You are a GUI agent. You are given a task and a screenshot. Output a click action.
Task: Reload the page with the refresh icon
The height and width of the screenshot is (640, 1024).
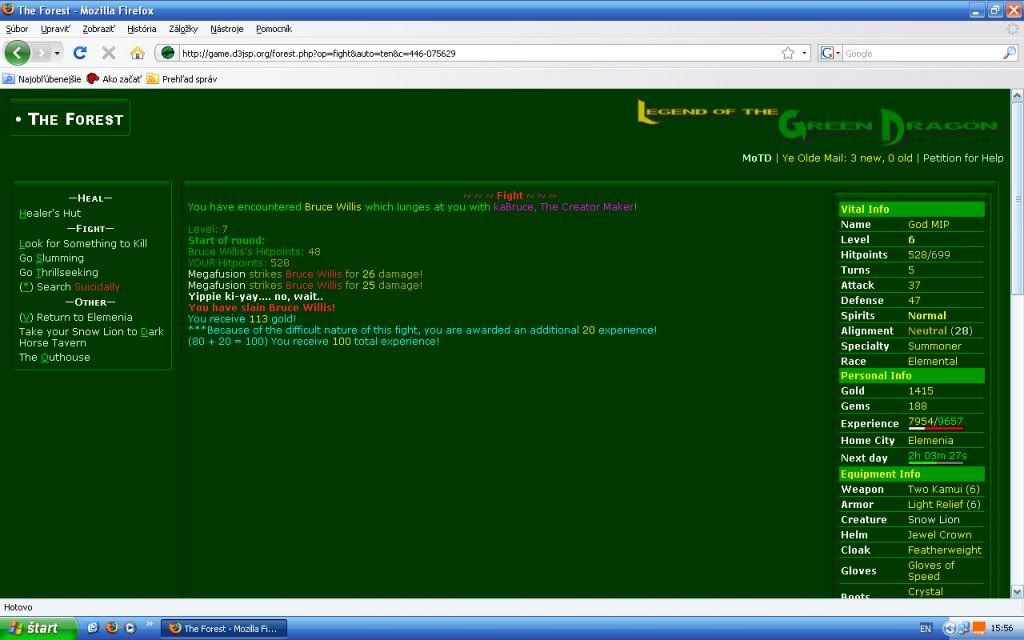[x=80, y=53]
